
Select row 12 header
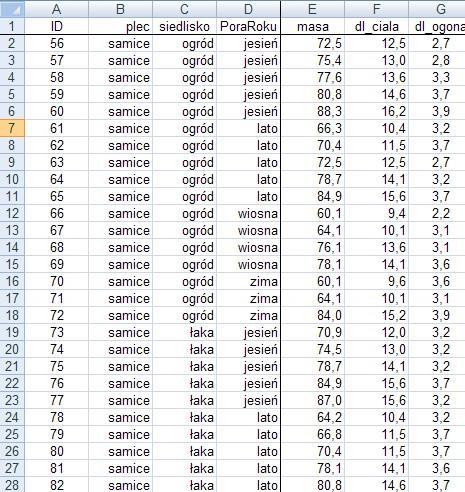(12, 213)
